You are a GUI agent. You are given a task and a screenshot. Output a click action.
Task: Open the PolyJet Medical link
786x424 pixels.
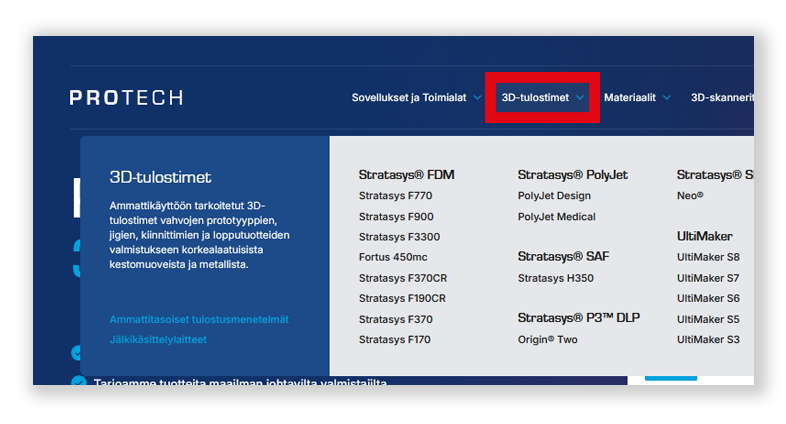tap(556, 217)
